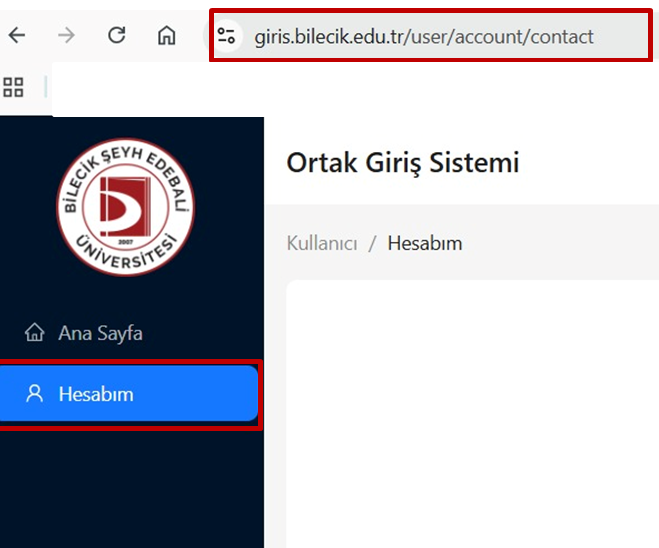Click the house icon beside Ana Sayfa
This screenshot has height=548, width=659.
pyautogui.click(x=35, y=333)
